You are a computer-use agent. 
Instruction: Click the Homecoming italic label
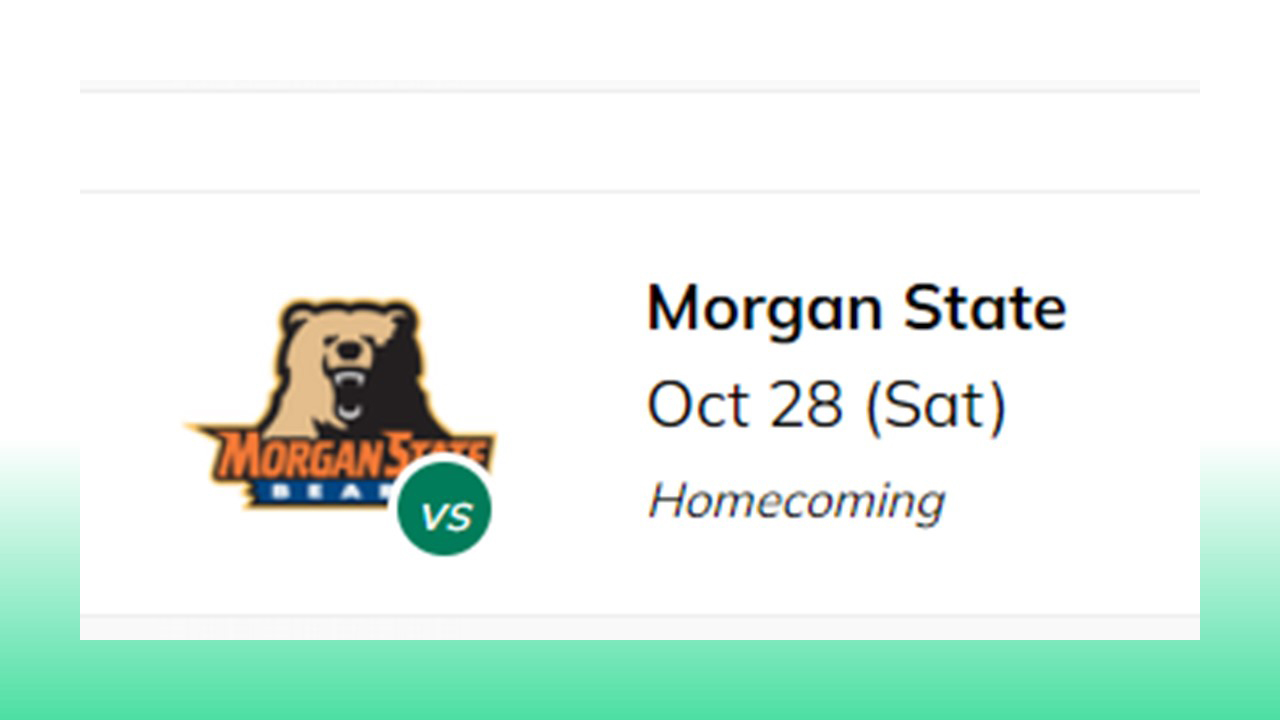[x=796, y=500]
